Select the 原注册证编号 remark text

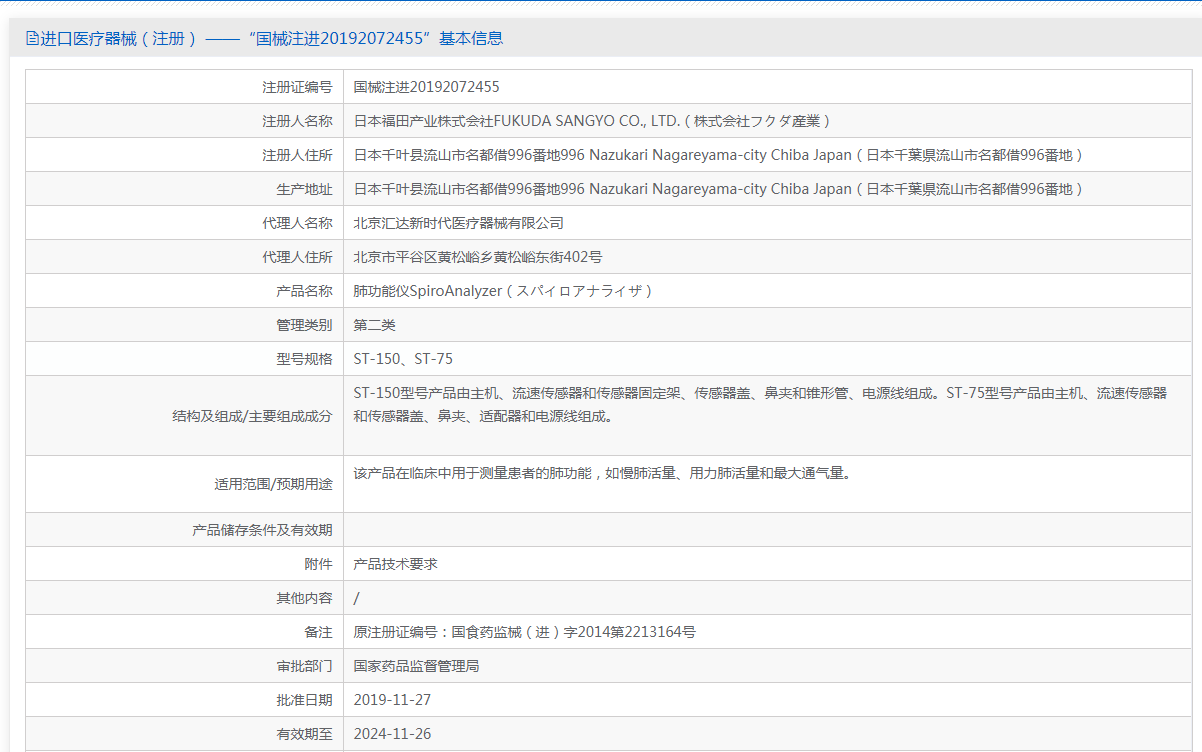[x=525, y=632]
